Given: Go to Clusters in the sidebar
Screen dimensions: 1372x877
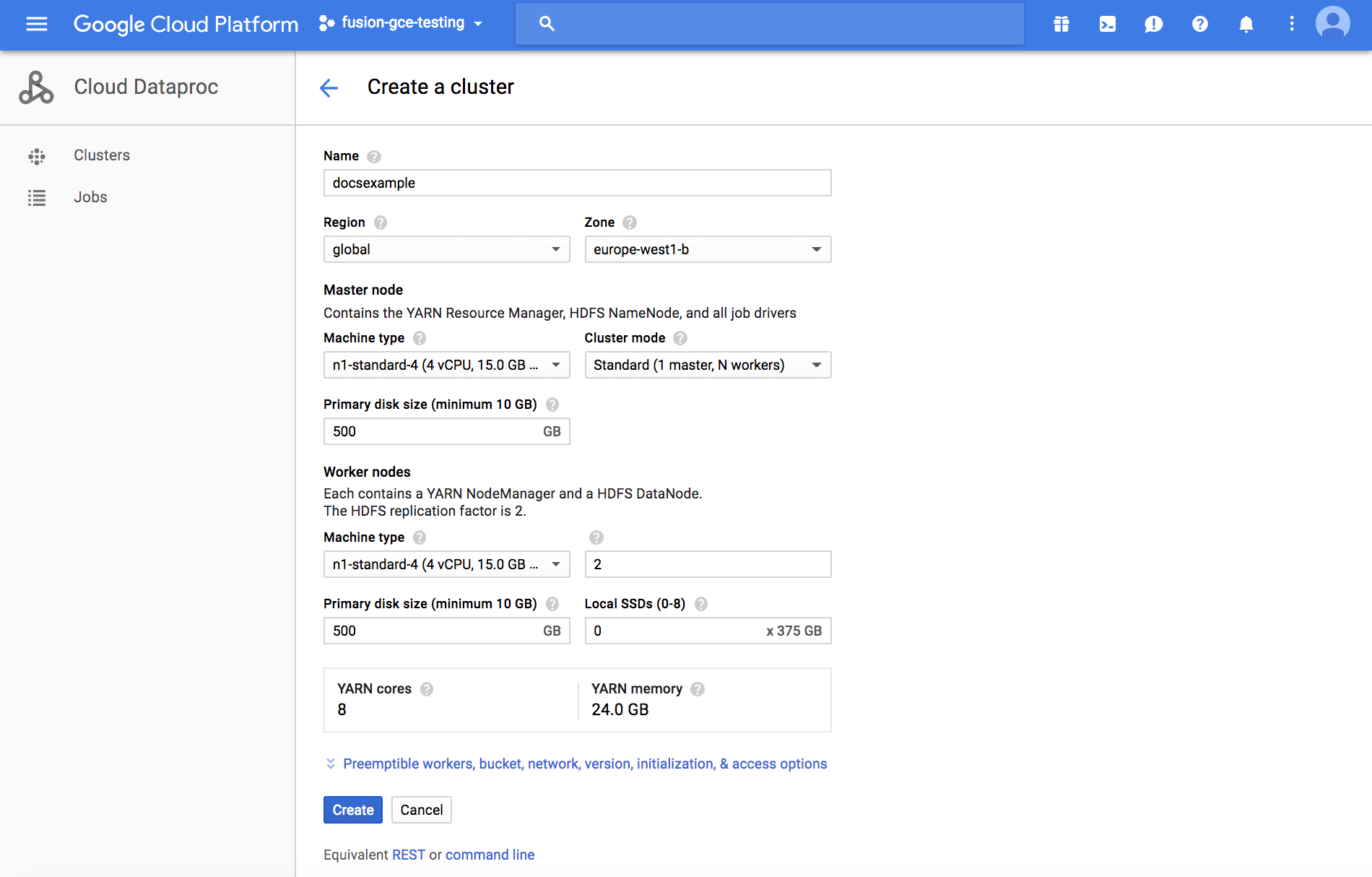Looking at the screenshot, I should (101, 155).
